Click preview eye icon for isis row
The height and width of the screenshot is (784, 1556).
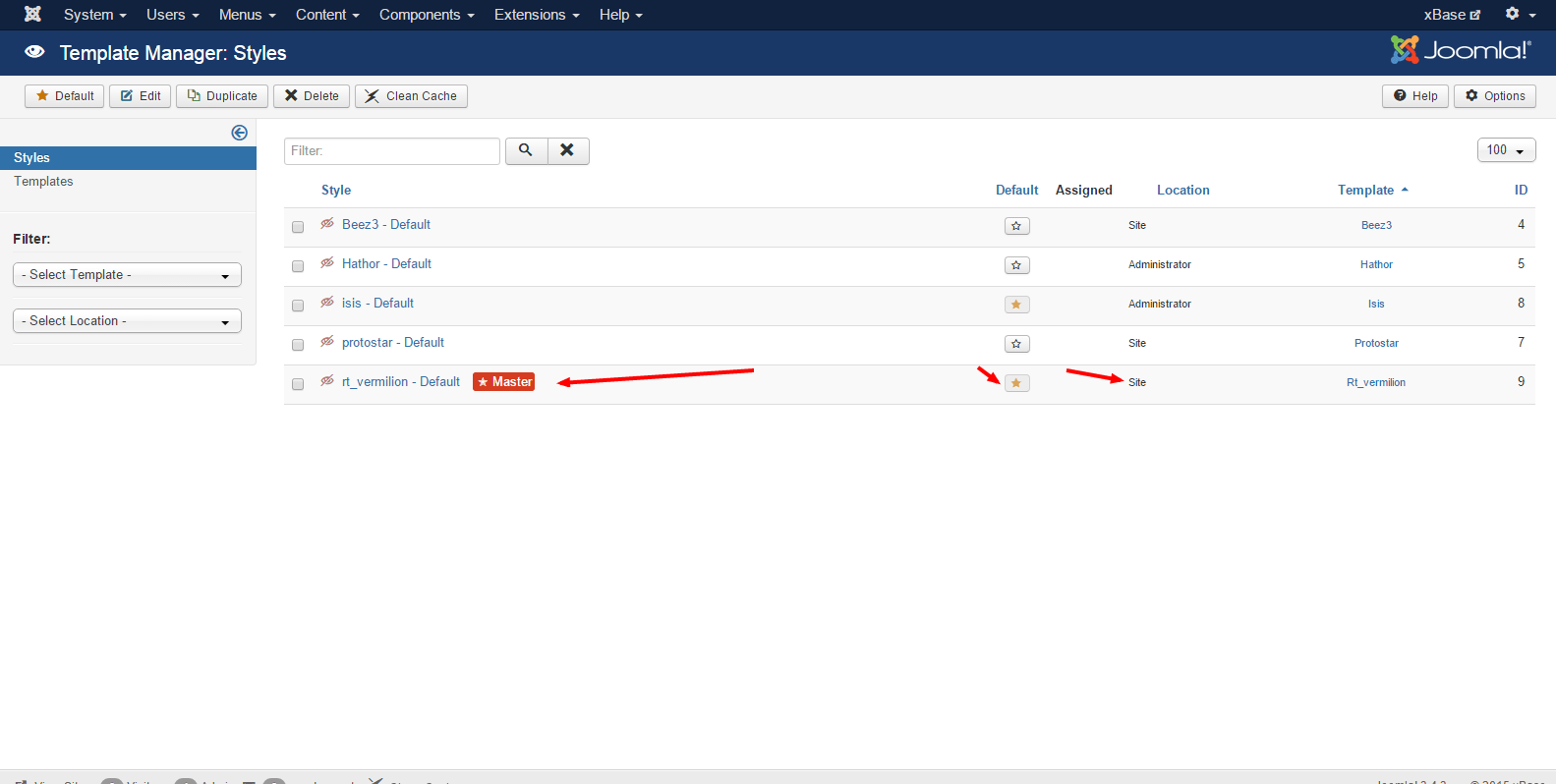tap(327, 303)
